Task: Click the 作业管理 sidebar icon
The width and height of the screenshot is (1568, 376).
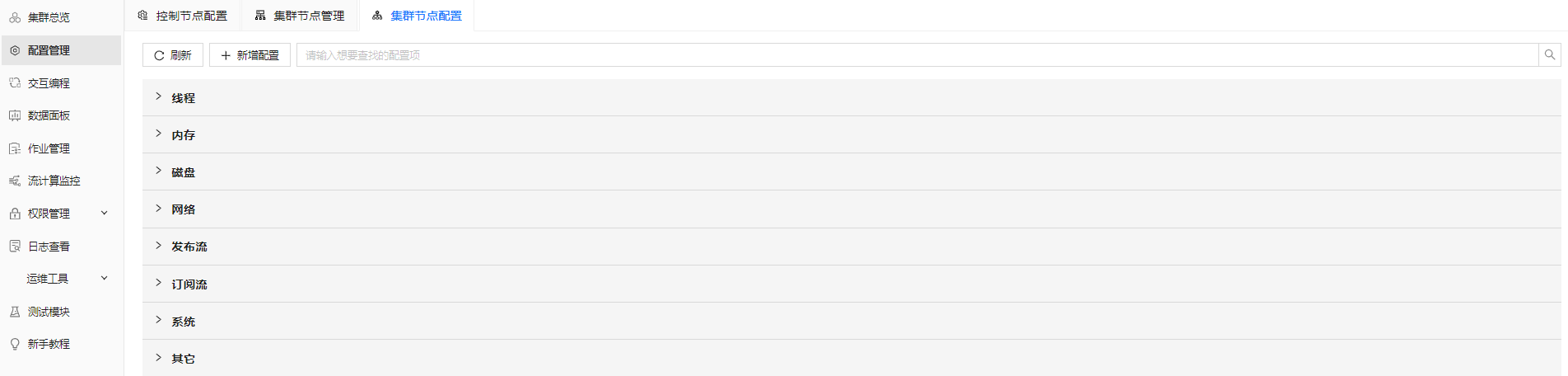Action: tap(15, 148)
